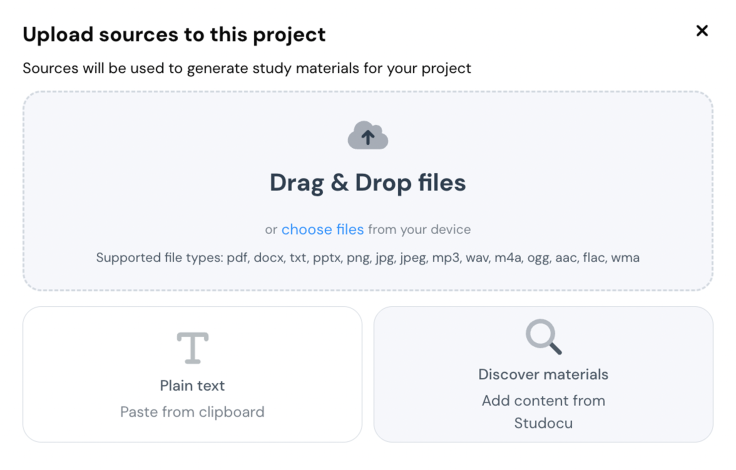Open the Discover materials card
Viewport: 736px width, 470px height.
tap(543, 374)
